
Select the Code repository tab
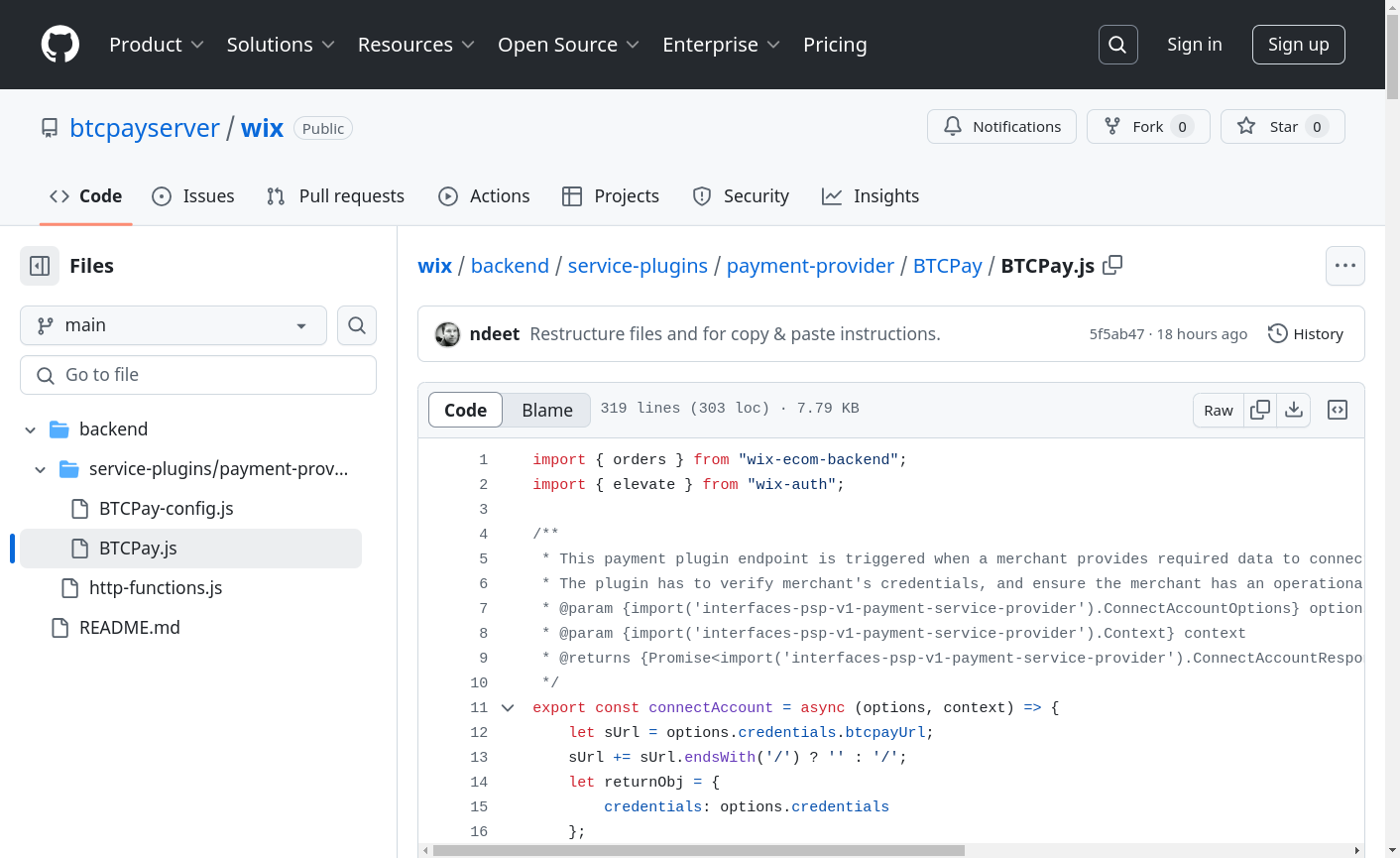tap(86, 196)
